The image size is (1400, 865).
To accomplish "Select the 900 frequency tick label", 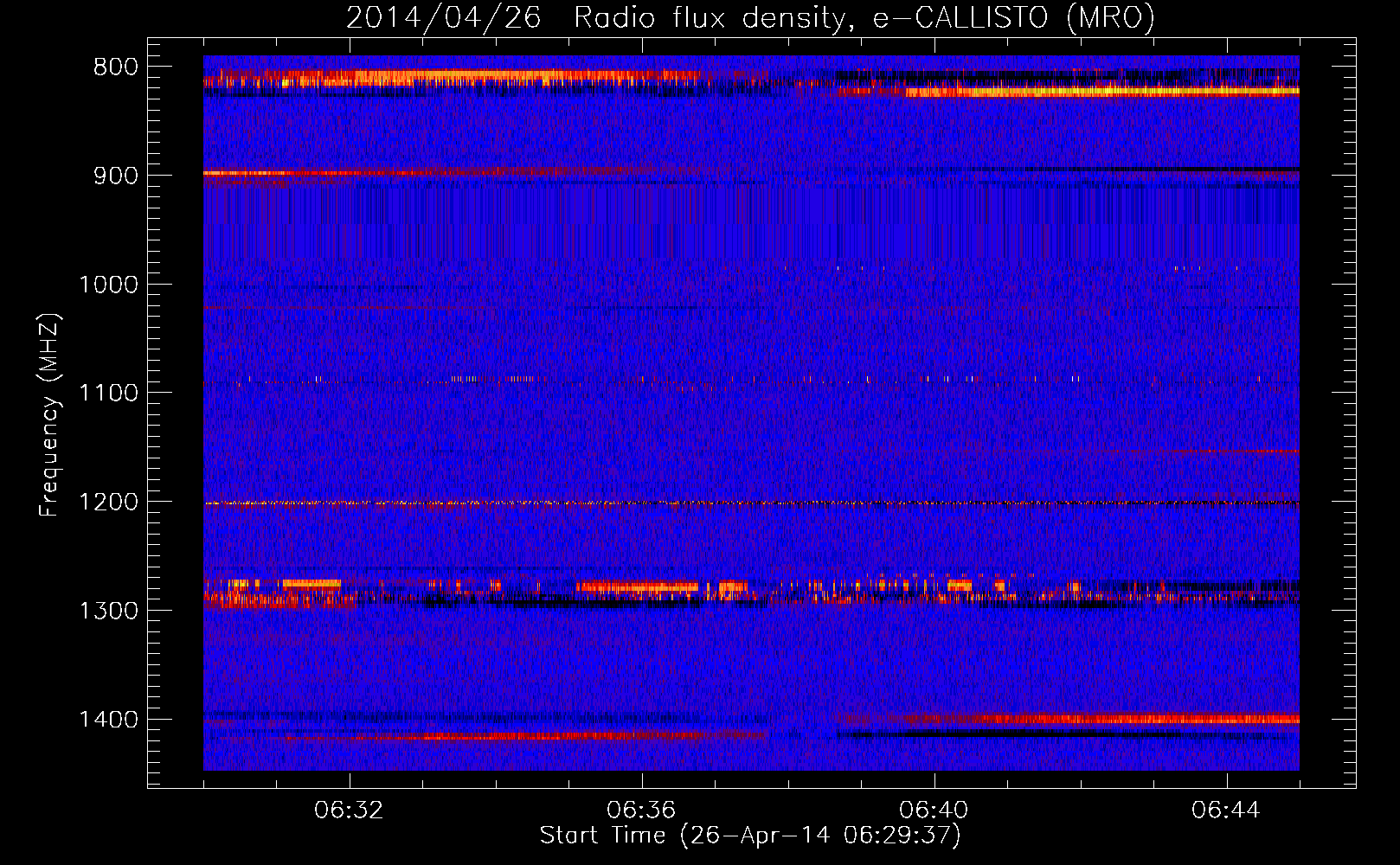I will (116, 176).
